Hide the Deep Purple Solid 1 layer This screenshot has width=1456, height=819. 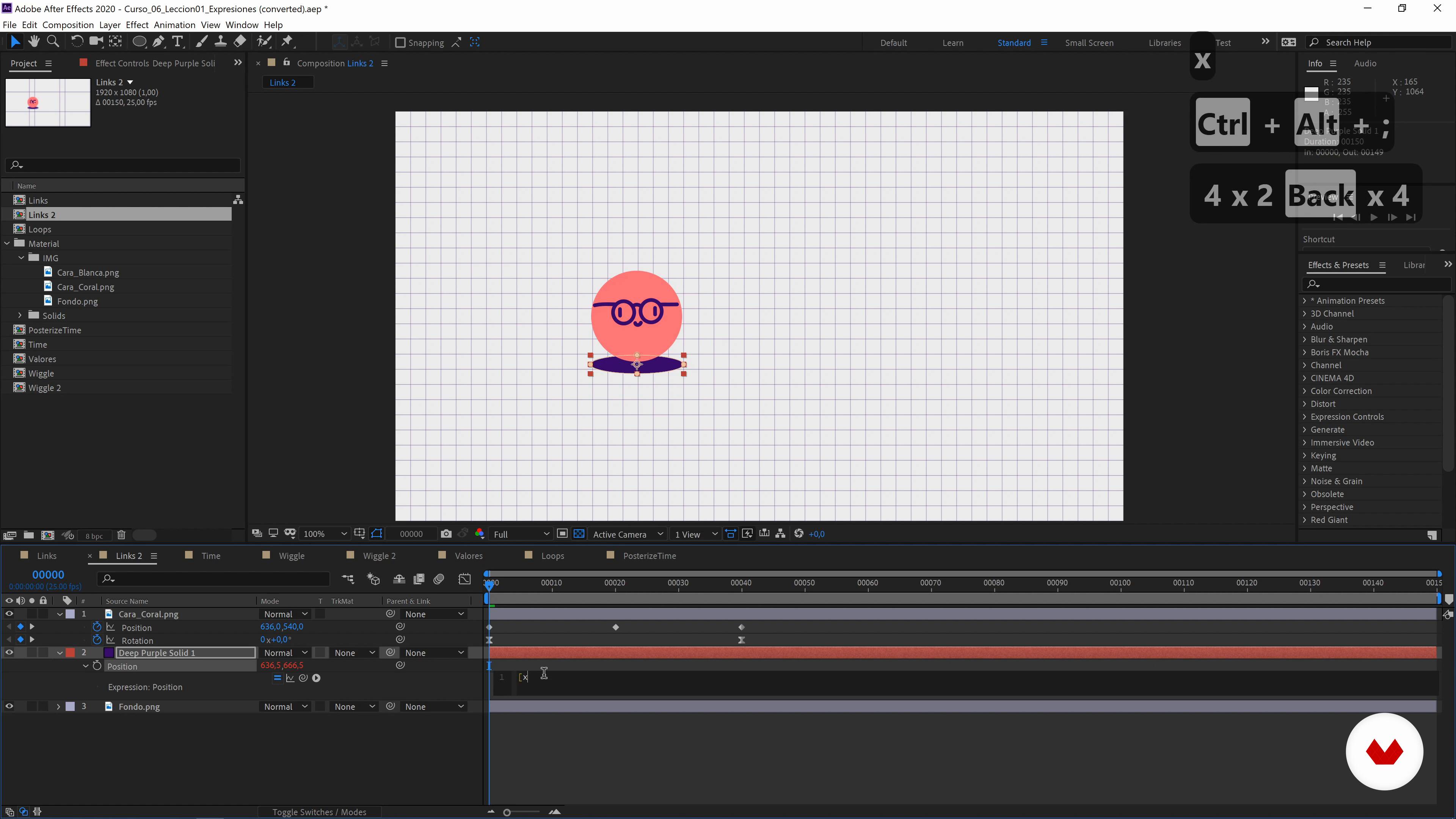[9, 652]
